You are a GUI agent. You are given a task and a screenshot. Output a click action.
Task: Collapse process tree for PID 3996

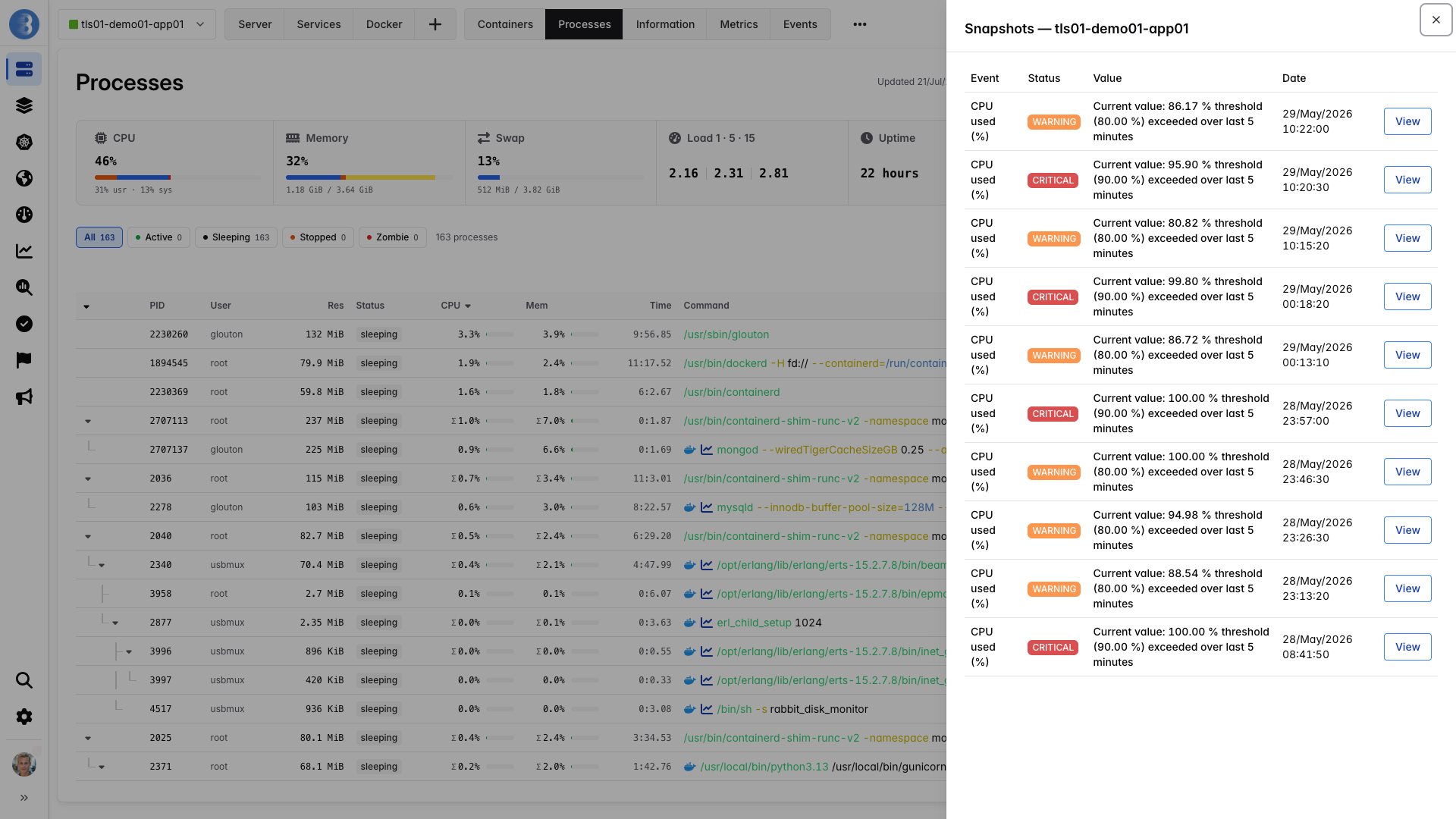click(129, 651)
